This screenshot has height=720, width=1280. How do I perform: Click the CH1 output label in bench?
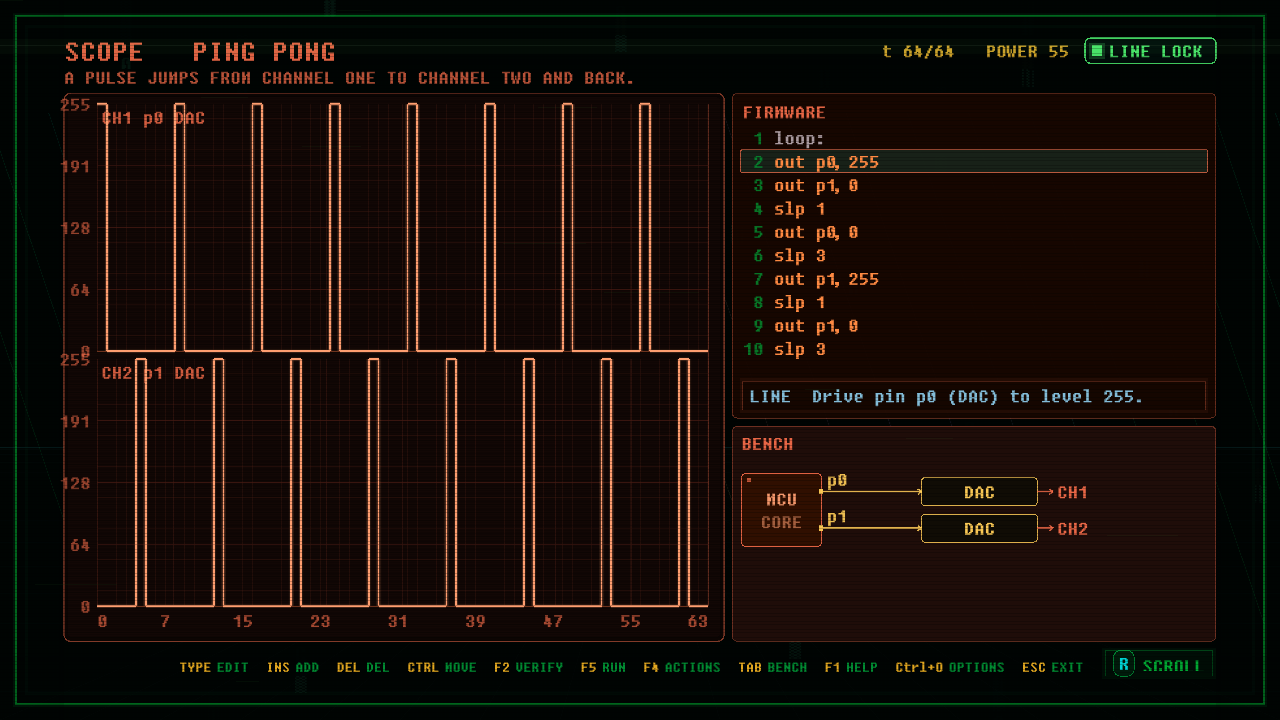1072,492
